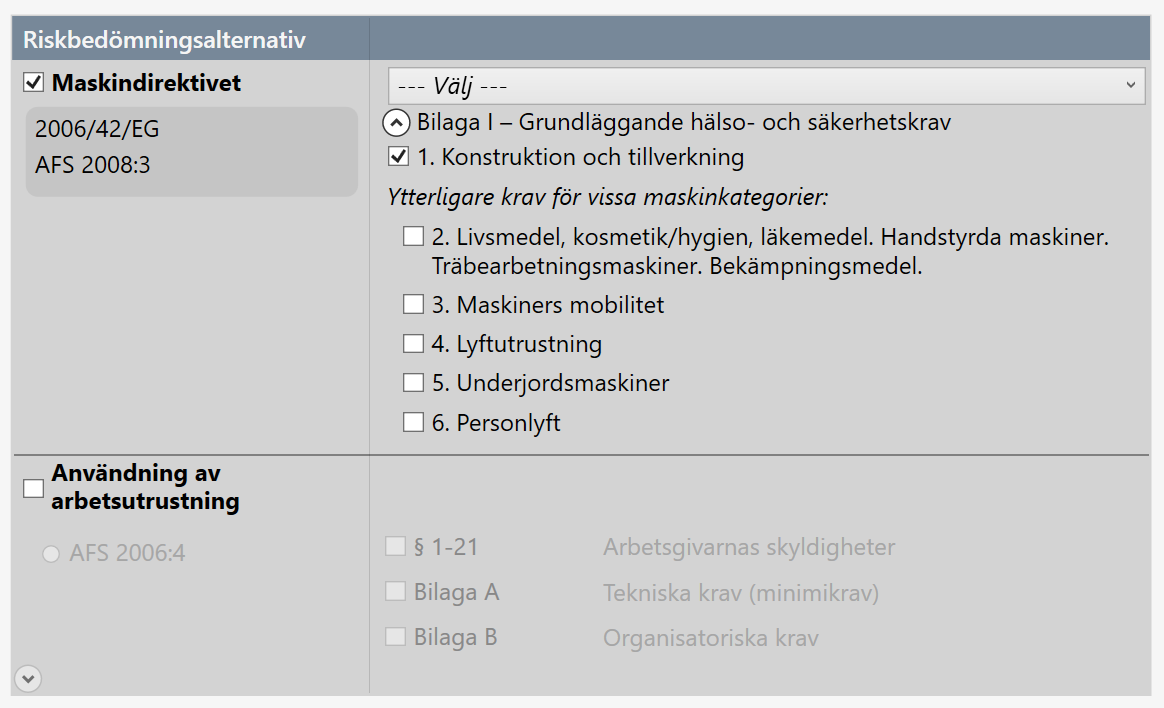This screenshot has width=1164, height=708.
Task: Open the combo box via its arrow
Action: click(x=1131, y=86)
